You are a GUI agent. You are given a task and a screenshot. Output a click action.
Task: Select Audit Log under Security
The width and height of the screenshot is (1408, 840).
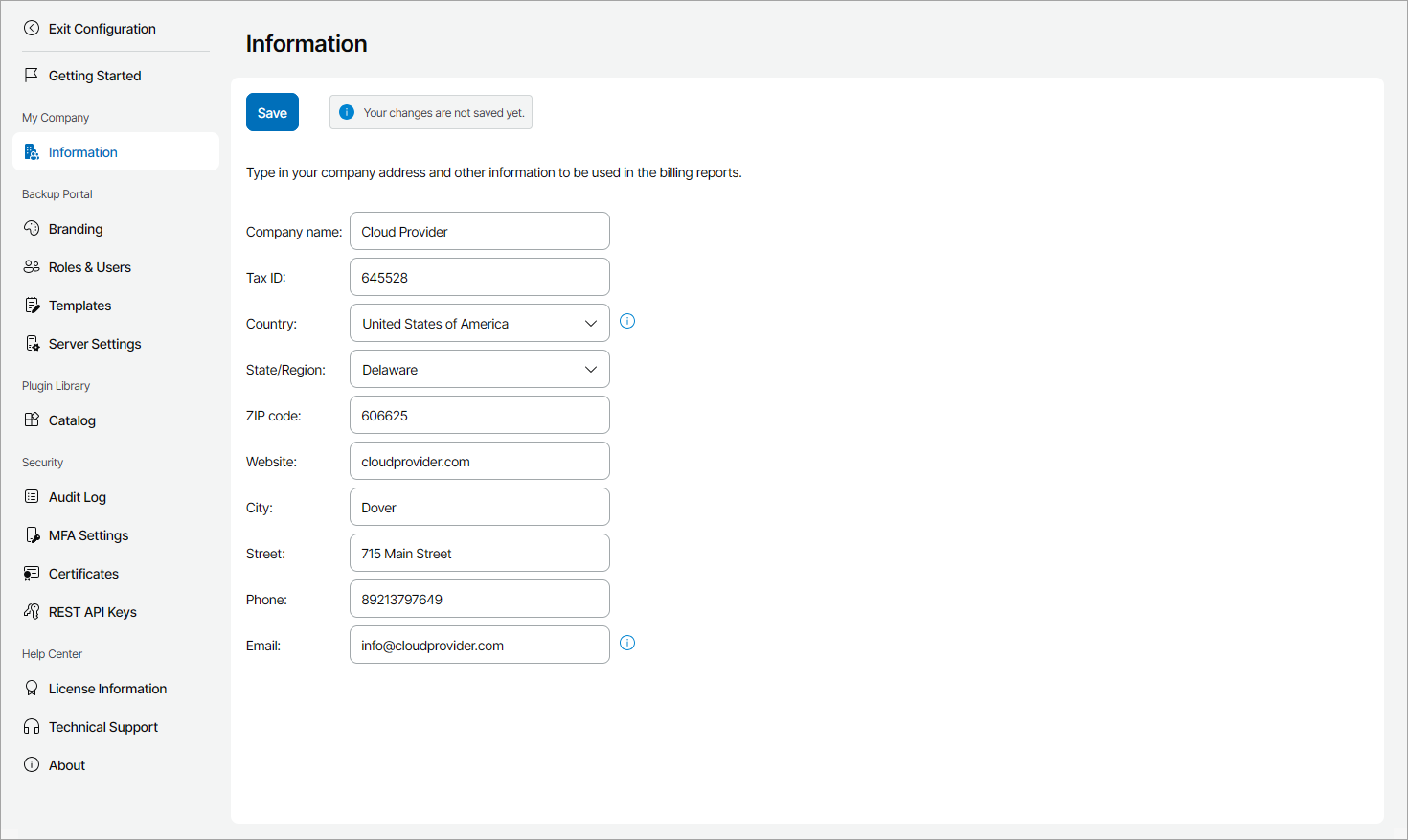pos(78,497)
